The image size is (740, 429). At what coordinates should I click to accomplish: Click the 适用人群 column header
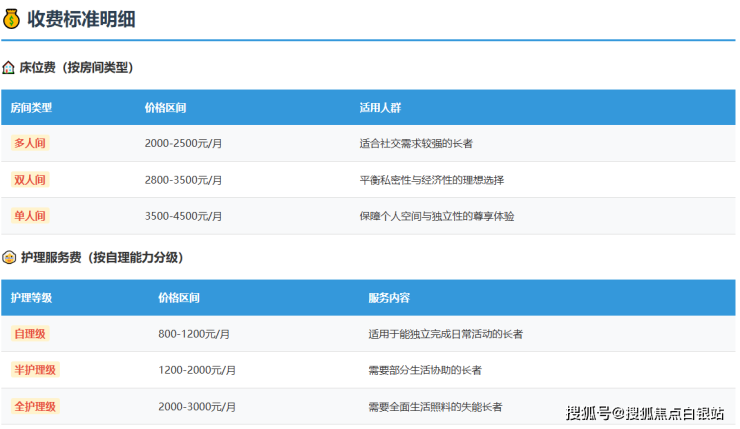[x=380, y=107]
